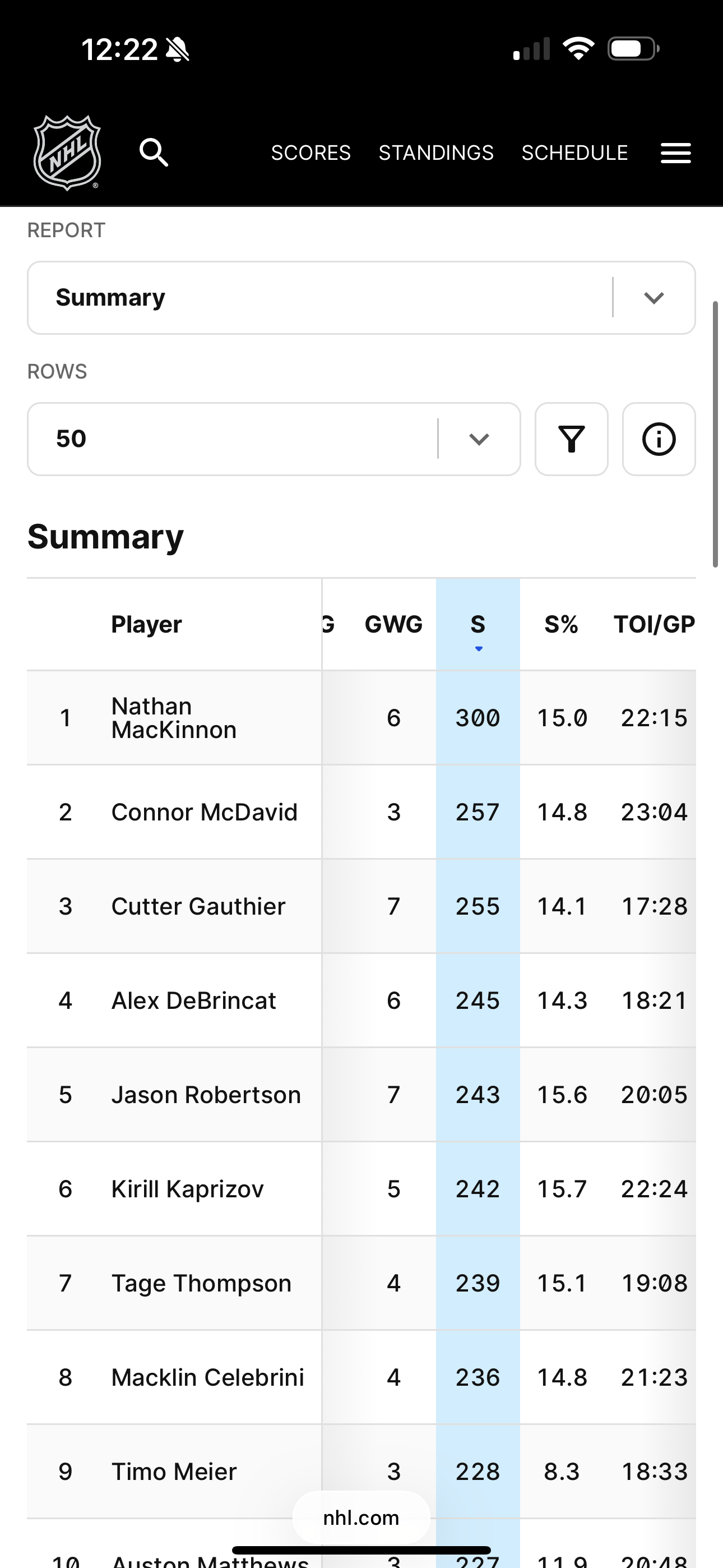
Task: Sort by S% column header
Action: 560,625
